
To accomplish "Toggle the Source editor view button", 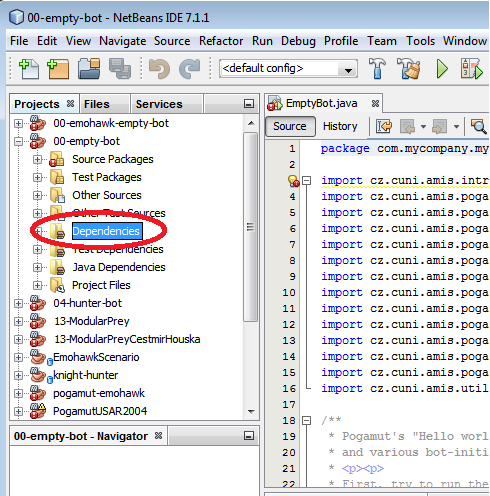I will (x=290, y=127).
